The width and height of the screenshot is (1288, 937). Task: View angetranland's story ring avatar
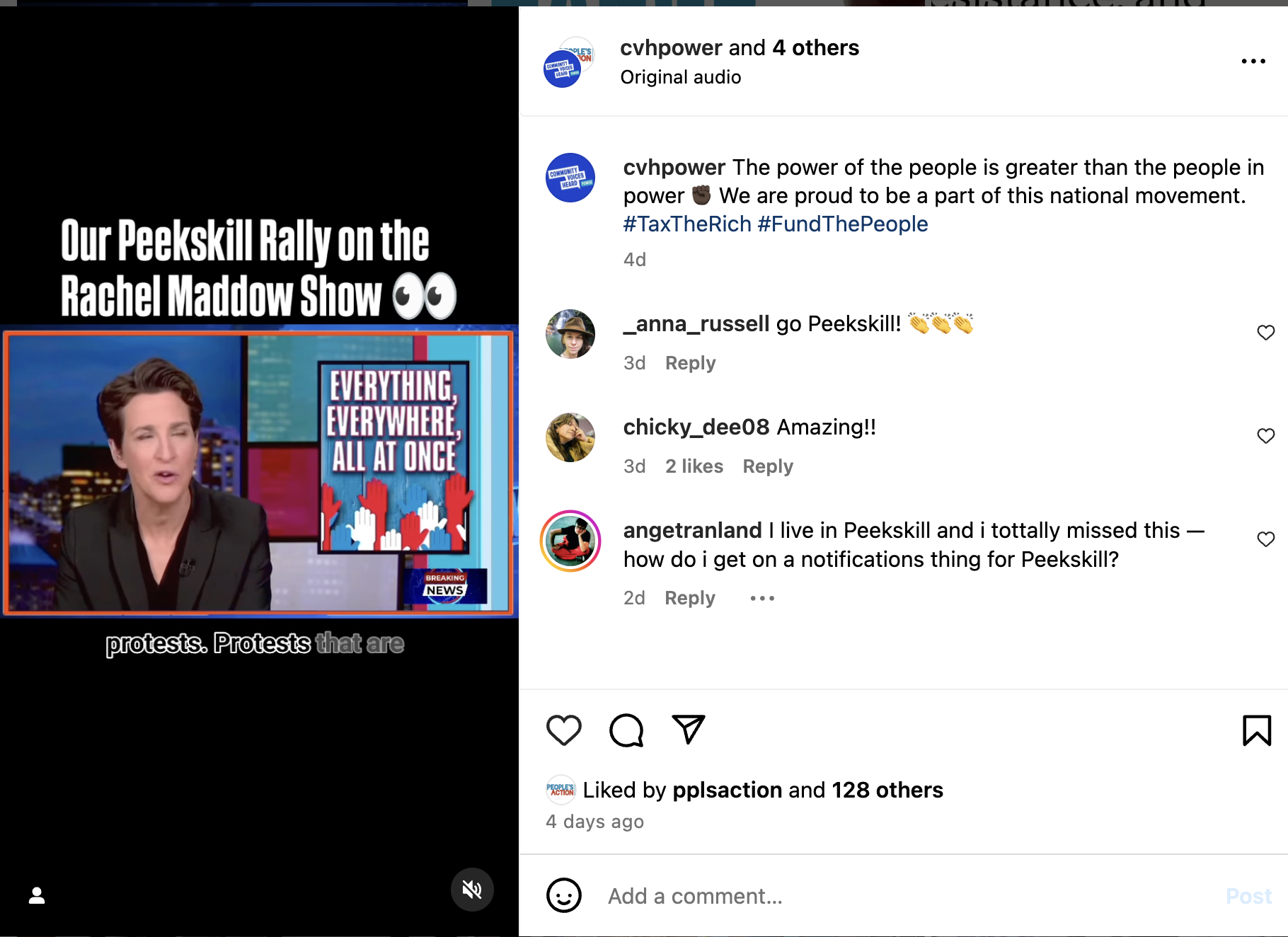(x=570, y=541)
